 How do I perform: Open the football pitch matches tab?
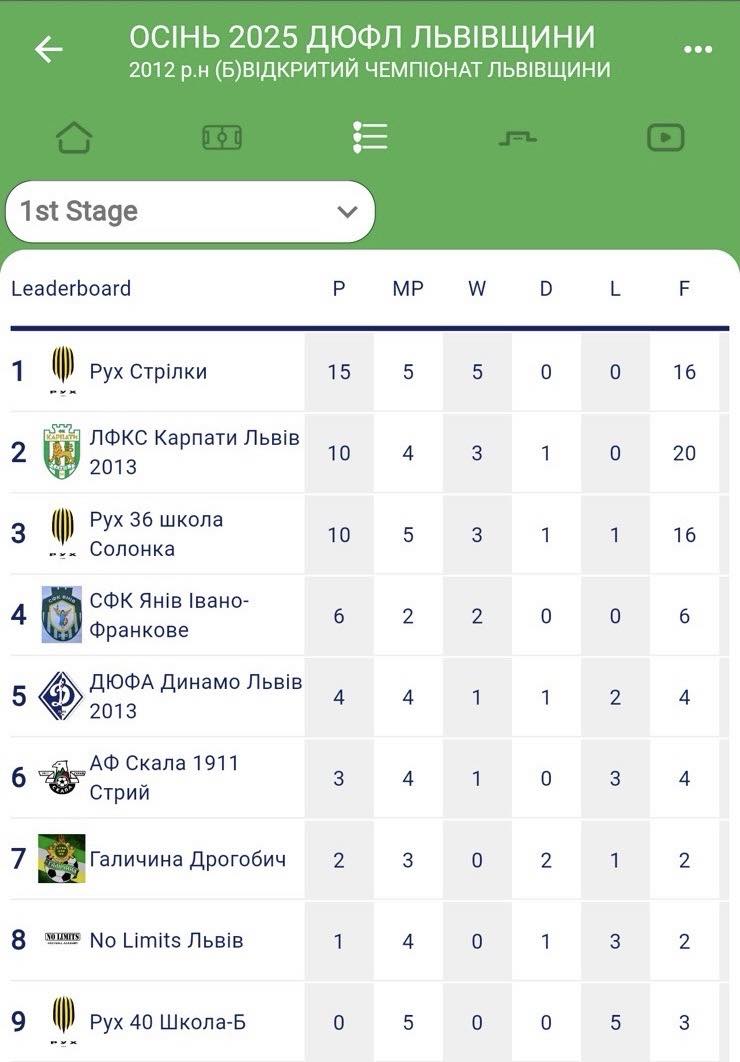click(222, 137)
